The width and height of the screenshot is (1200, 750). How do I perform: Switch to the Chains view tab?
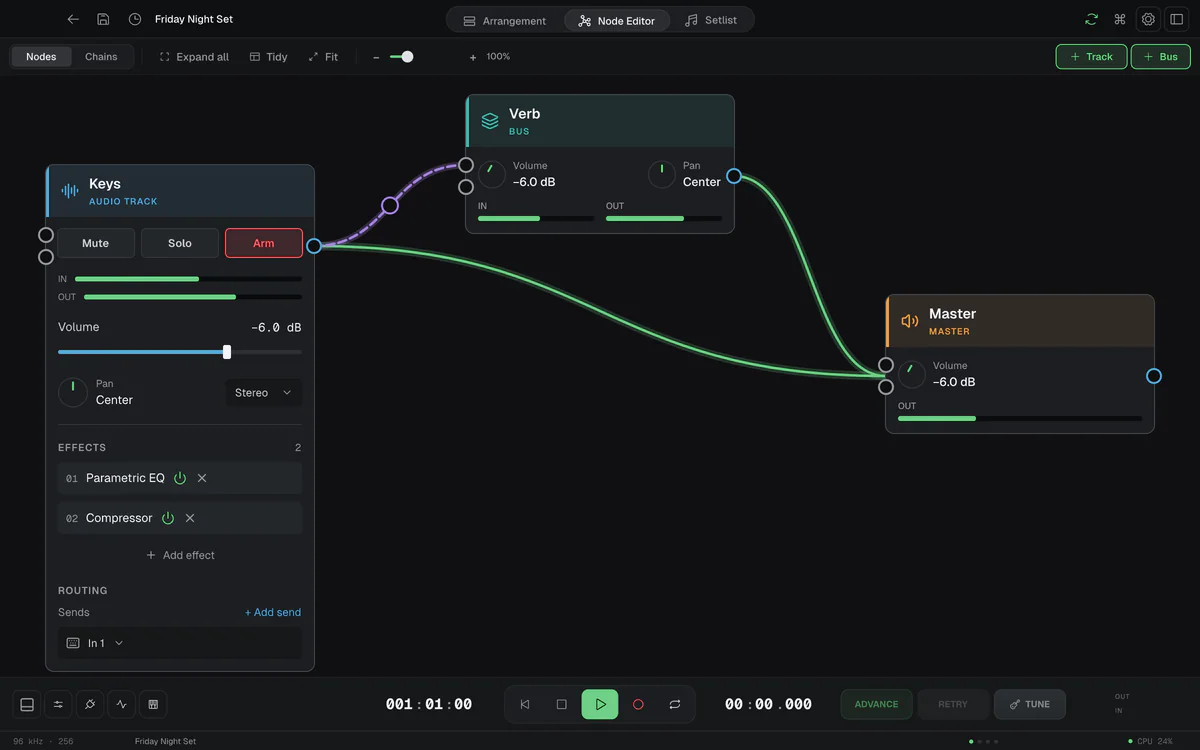click(x=101, y=57)
